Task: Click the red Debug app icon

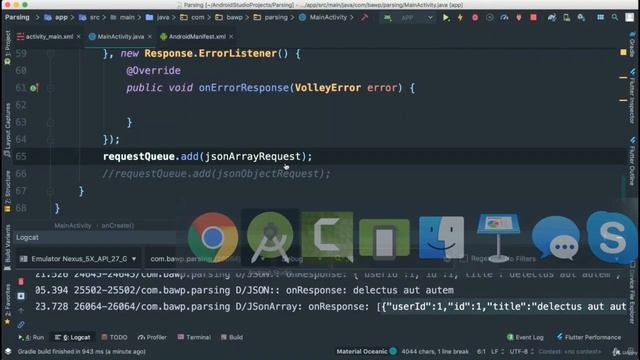Action: pos(475,18)
